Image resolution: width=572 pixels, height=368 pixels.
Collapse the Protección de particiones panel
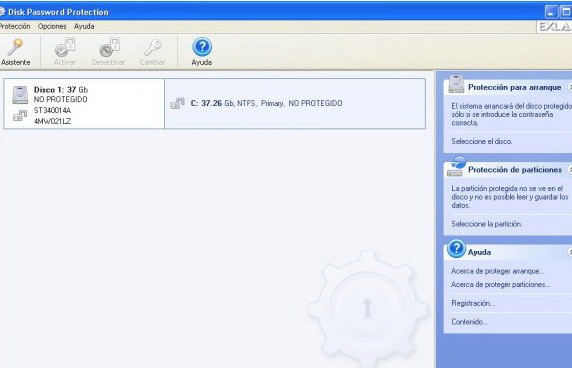[570, 170]
